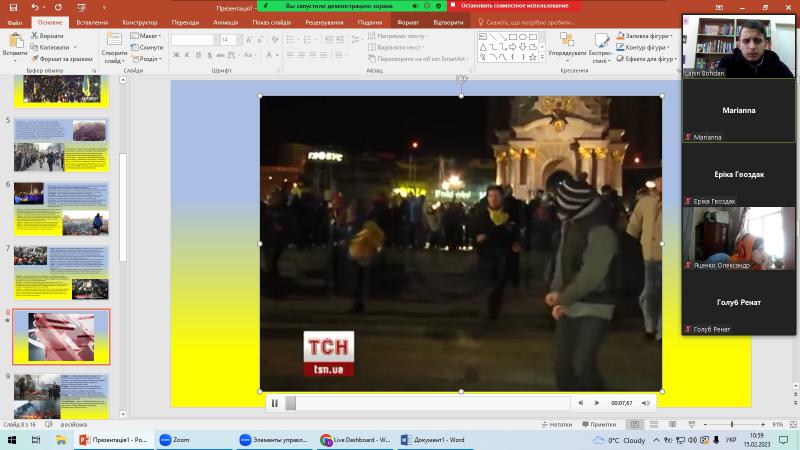This screenshot has width=800, height=450.
Task: Stop Zoom screen sharing
Action: 514,6
